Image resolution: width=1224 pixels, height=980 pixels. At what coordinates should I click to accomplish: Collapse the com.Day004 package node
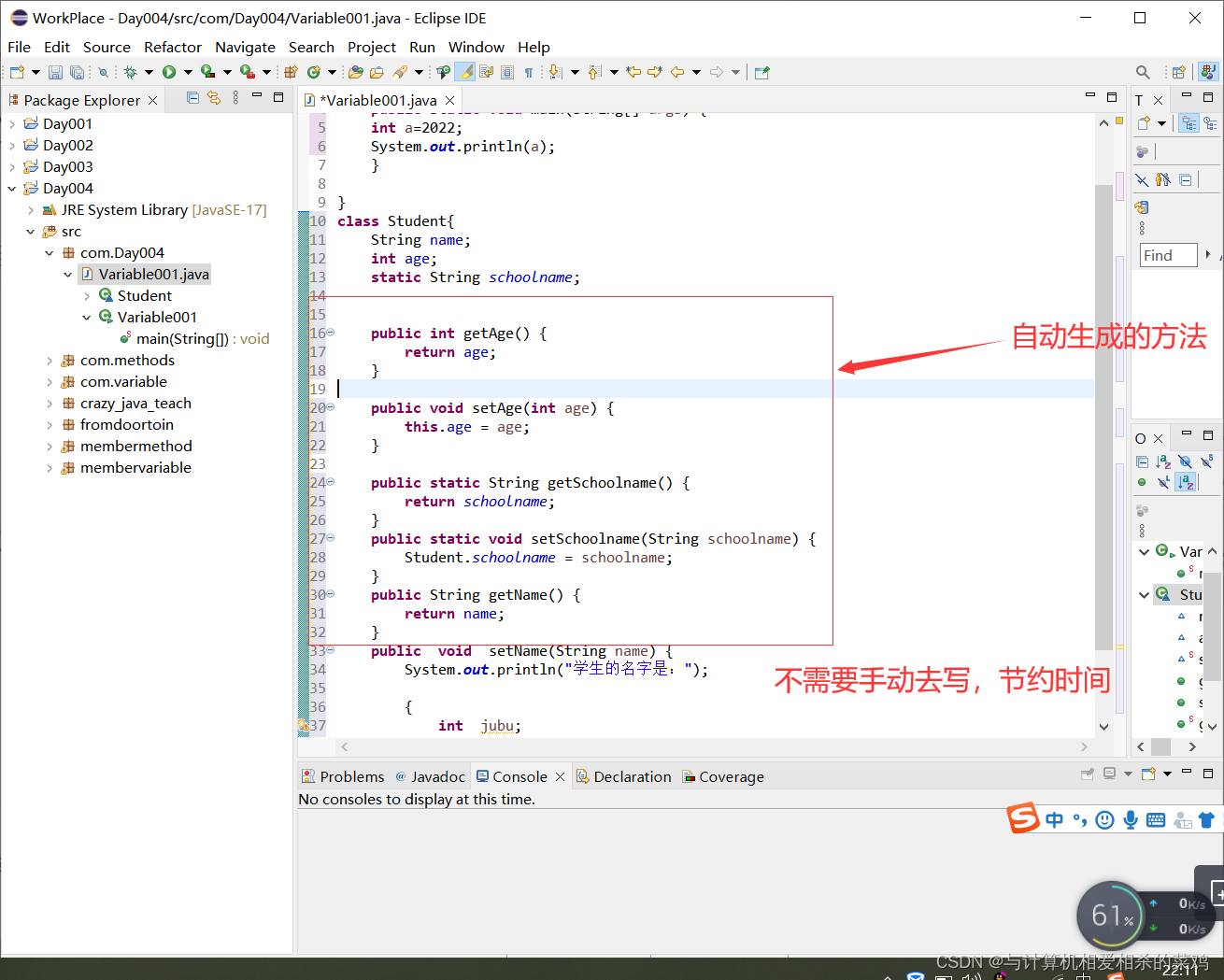click(50, 252)
